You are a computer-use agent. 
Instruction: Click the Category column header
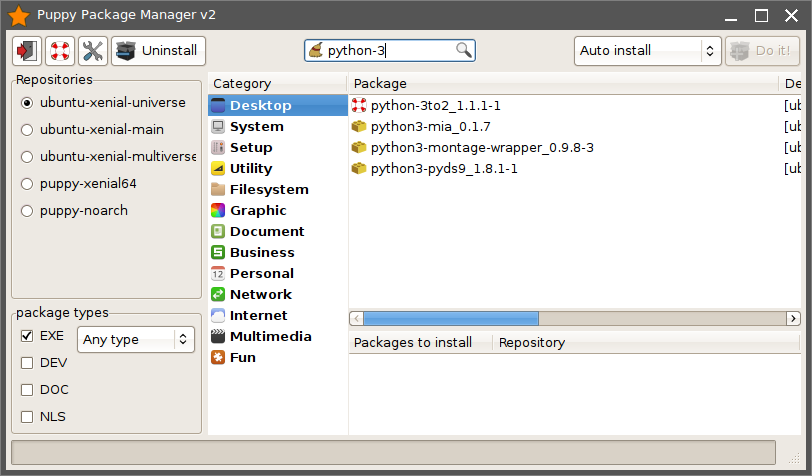278,83
